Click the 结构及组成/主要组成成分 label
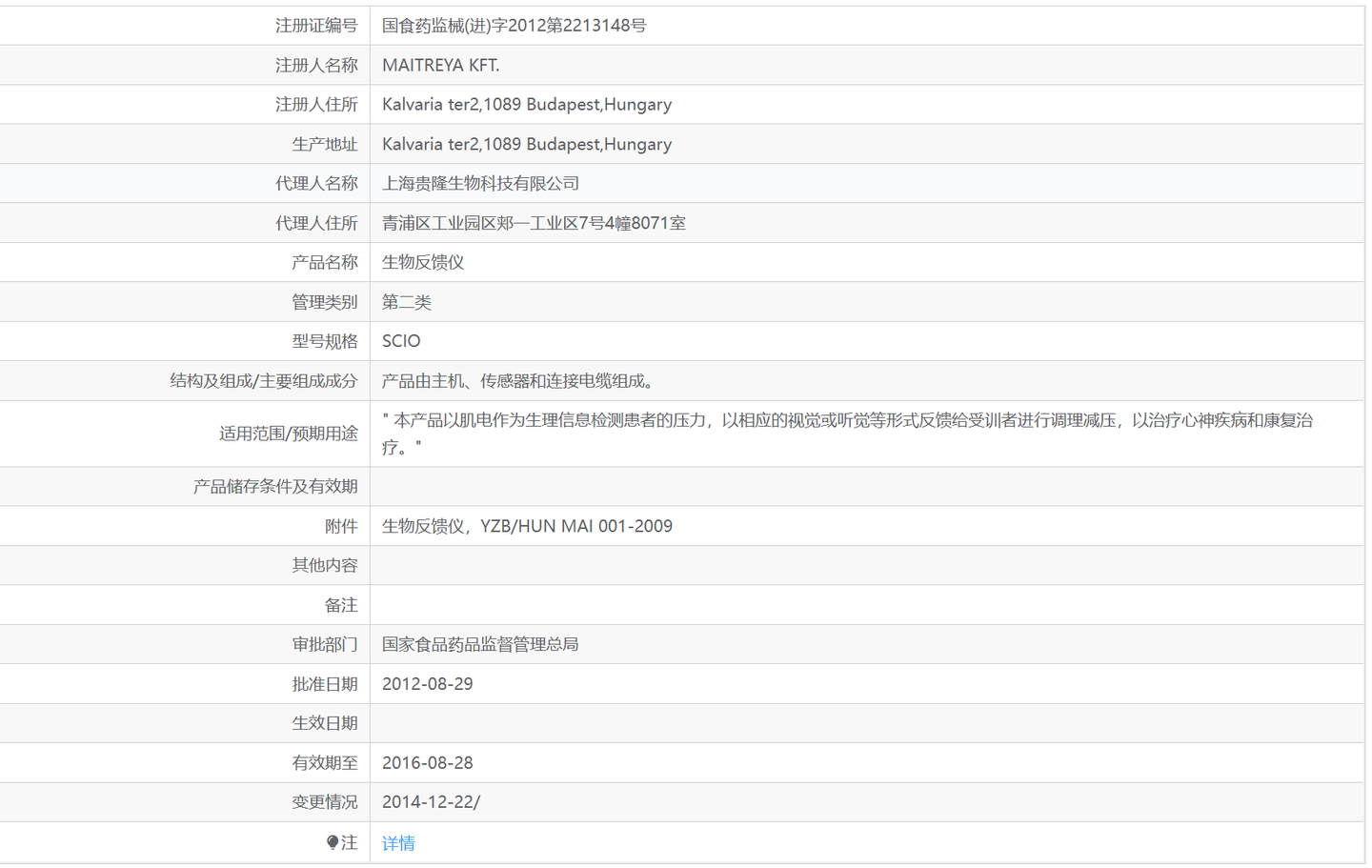The image size is (1372, 868). click(x=264, y=381)
